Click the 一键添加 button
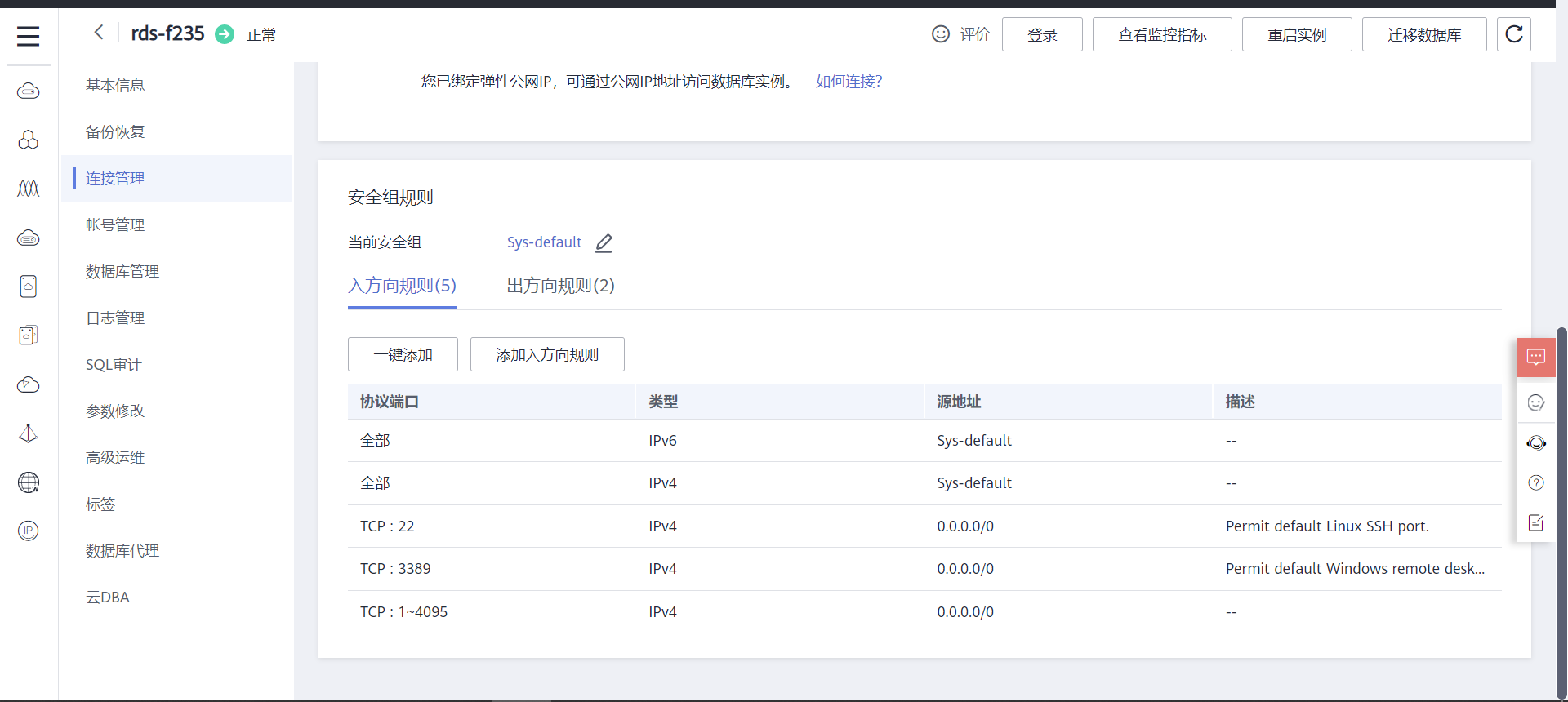 tap(403, 354)
